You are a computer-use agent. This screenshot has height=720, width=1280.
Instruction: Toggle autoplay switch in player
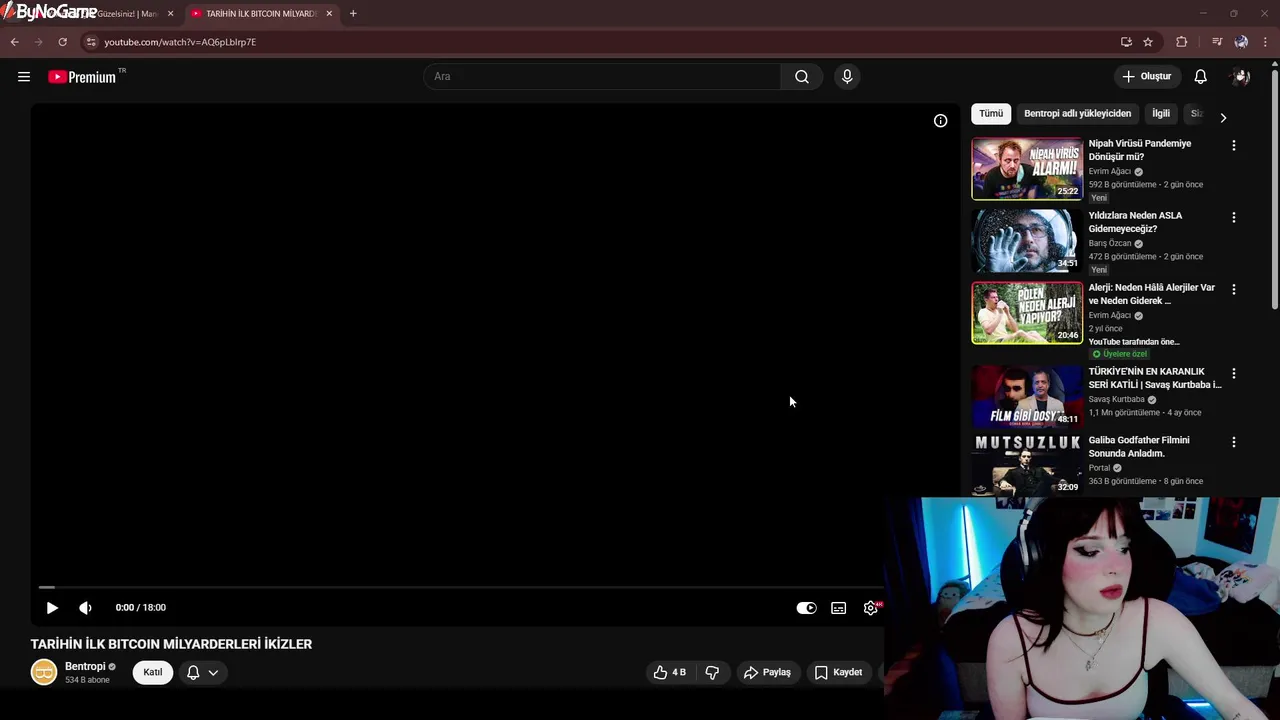click(806, 608)
